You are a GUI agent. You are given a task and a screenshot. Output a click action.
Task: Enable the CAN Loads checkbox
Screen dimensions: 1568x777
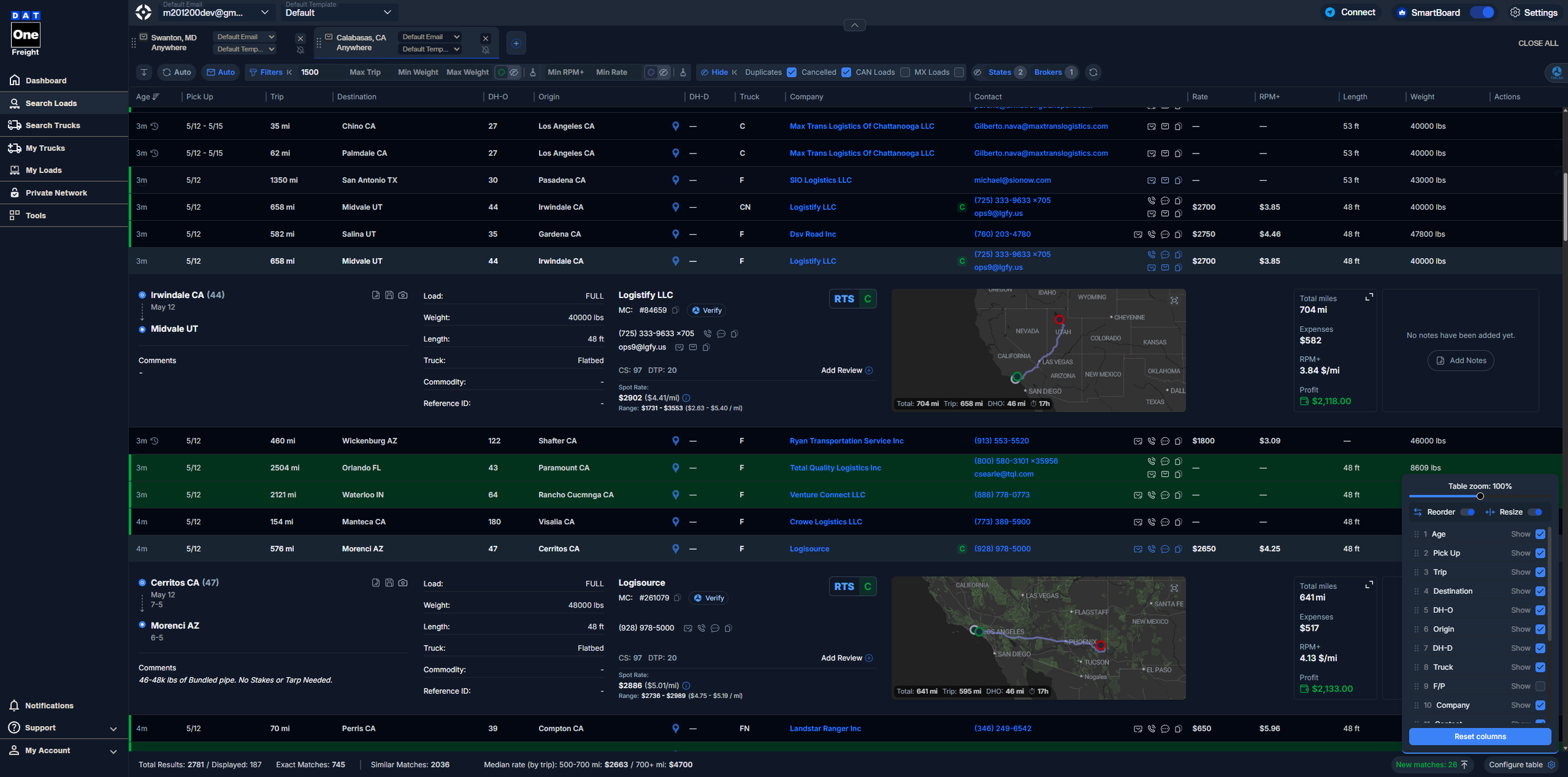point(905,73)
